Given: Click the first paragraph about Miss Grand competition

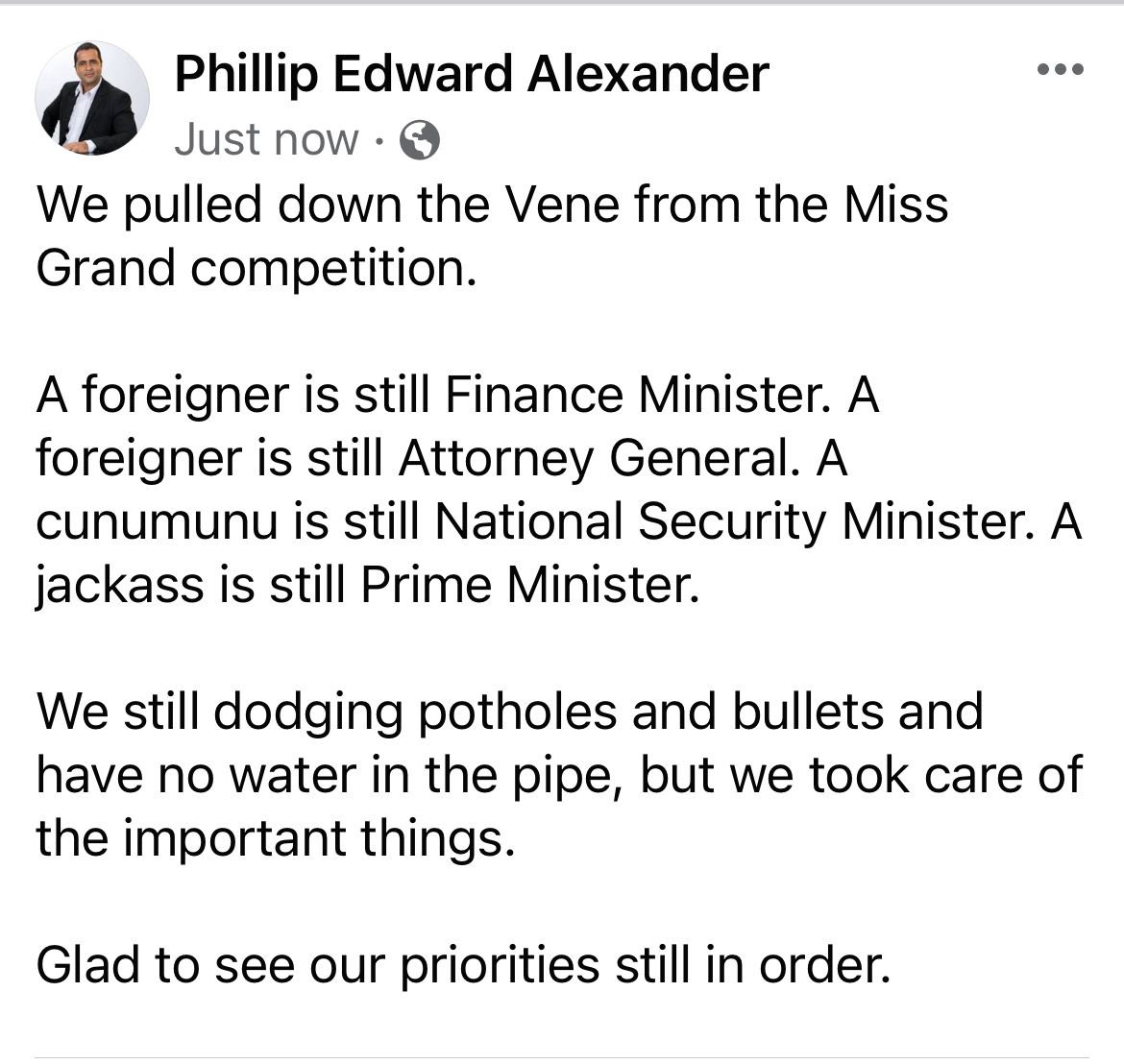Looking at the screenshot, I should click(492, 235).
